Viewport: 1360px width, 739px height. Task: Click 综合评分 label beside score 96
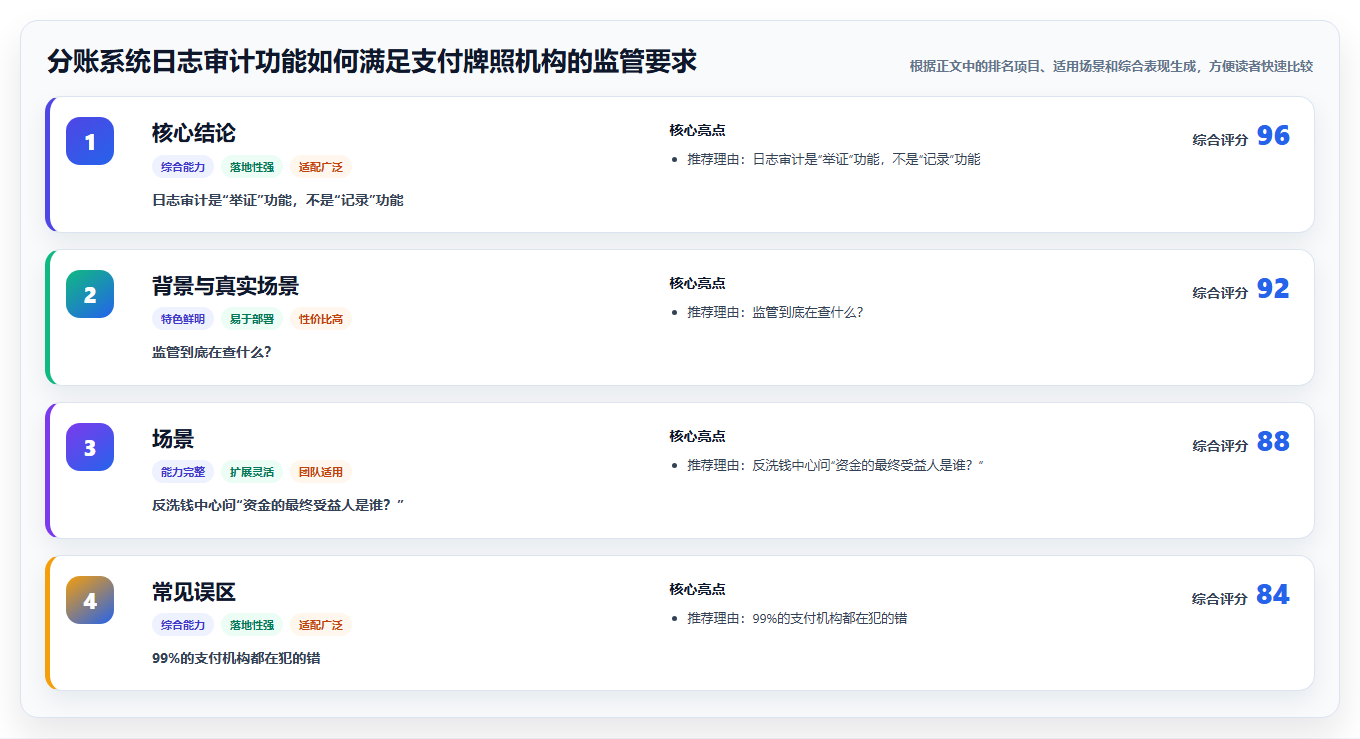click(x=1220, y=140)
